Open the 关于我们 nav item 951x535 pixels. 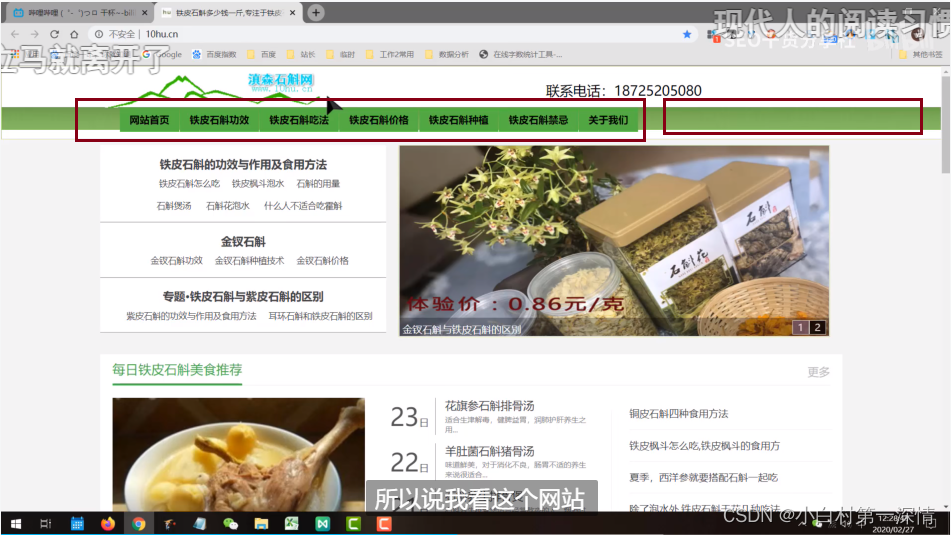pyautogui.click(x=608, y=120)
